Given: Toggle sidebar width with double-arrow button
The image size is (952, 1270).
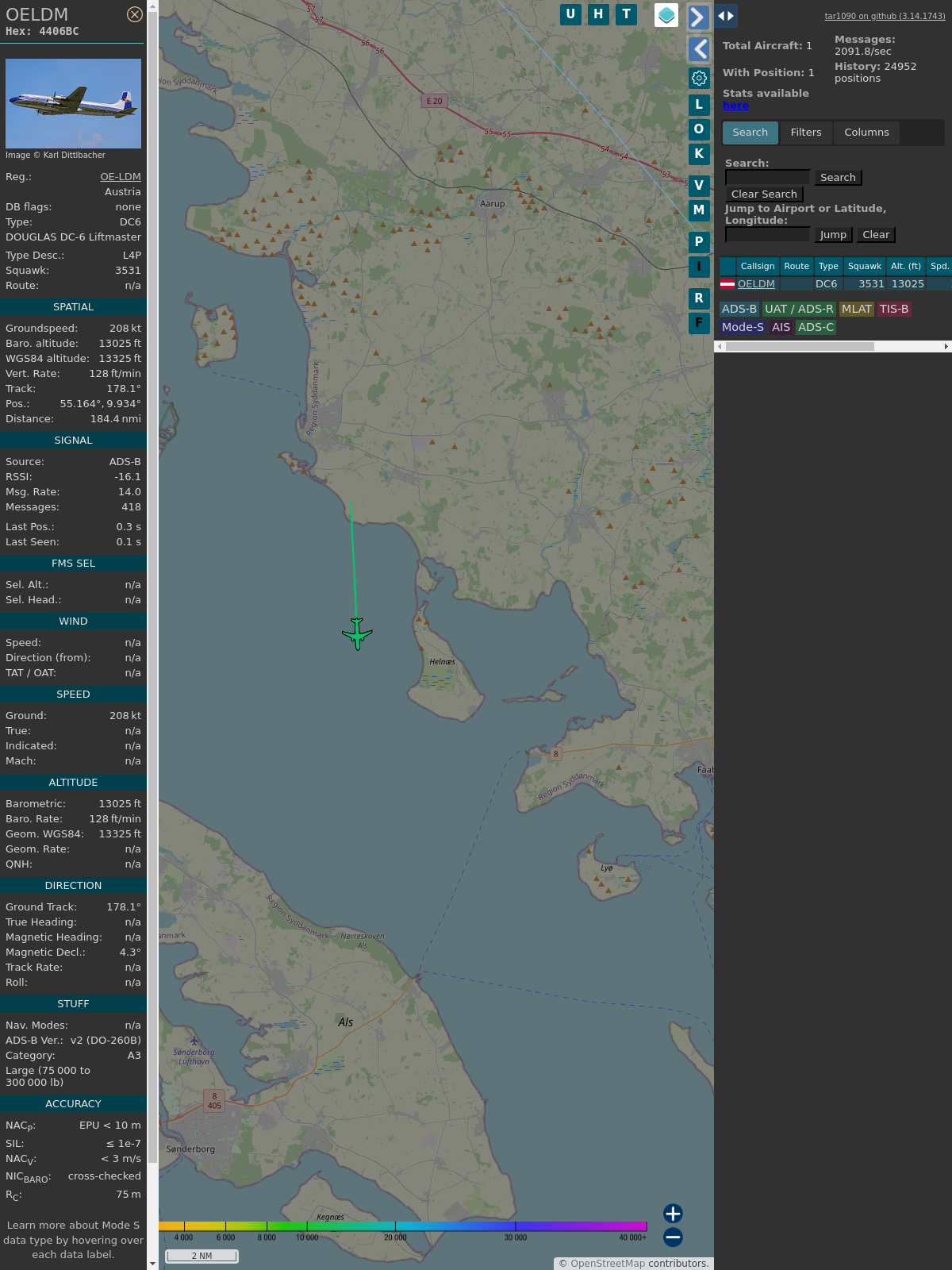Looking at the screenshot, I should (726, 16).
